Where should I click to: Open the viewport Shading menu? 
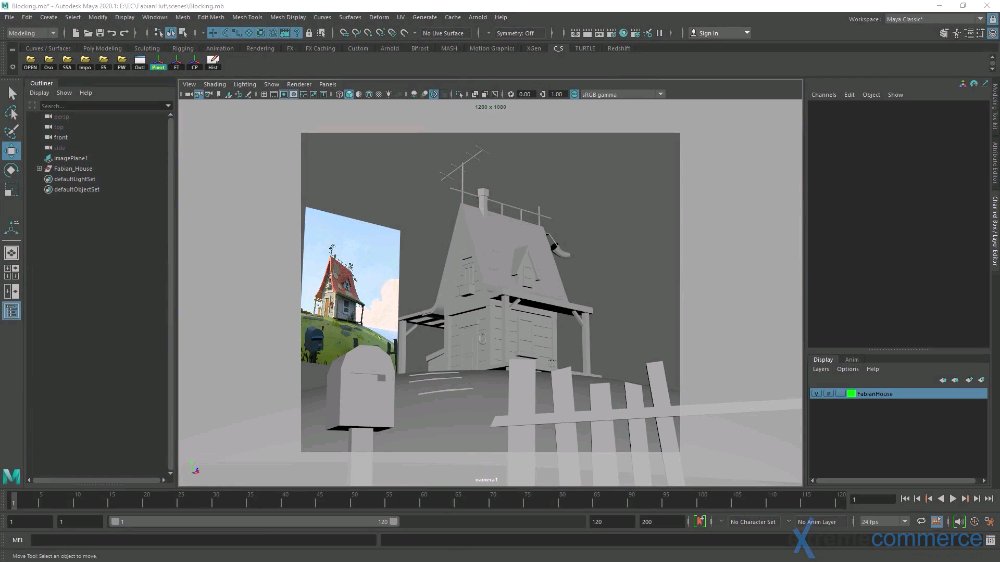214,84
